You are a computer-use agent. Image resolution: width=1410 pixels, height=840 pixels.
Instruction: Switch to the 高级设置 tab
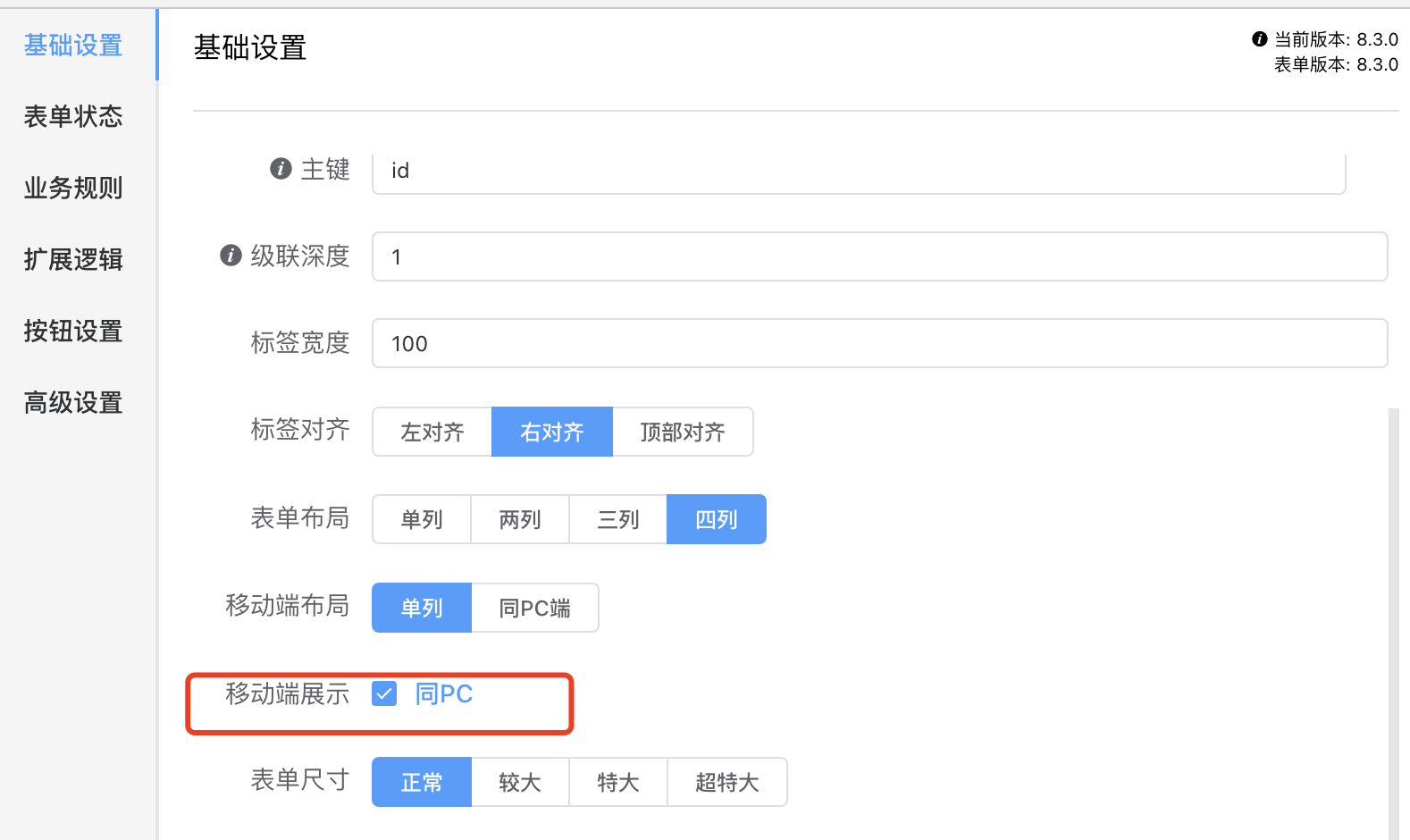(x=73, y=403)
